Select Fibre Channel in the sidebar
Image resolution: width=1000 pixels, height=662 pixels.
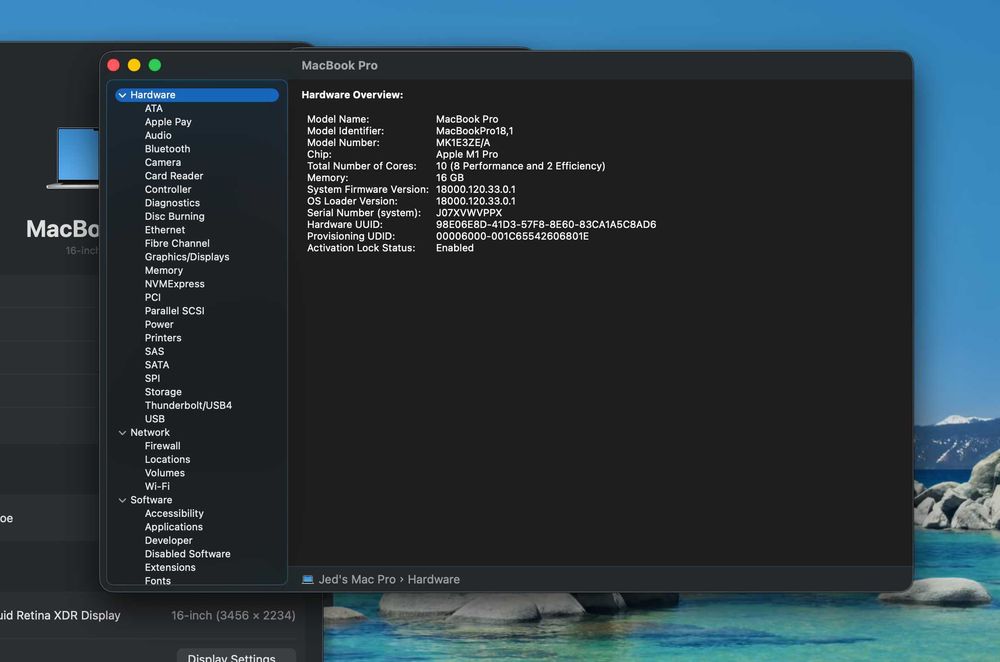[177, 243]
